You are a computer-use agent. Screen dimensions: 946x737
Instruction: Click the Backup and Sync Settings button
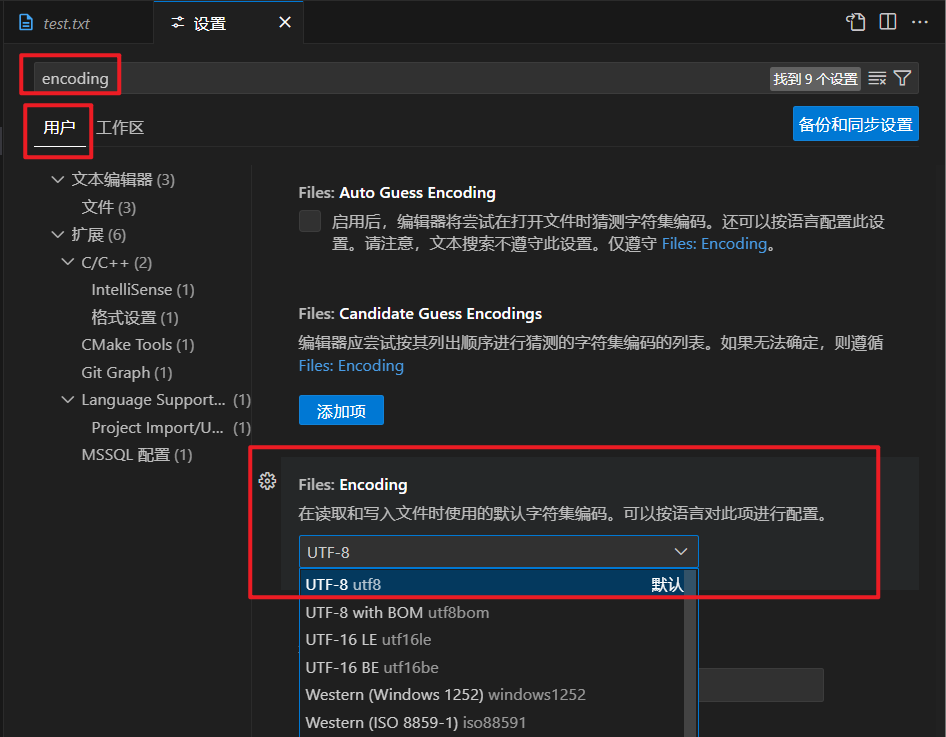point(855,125)
